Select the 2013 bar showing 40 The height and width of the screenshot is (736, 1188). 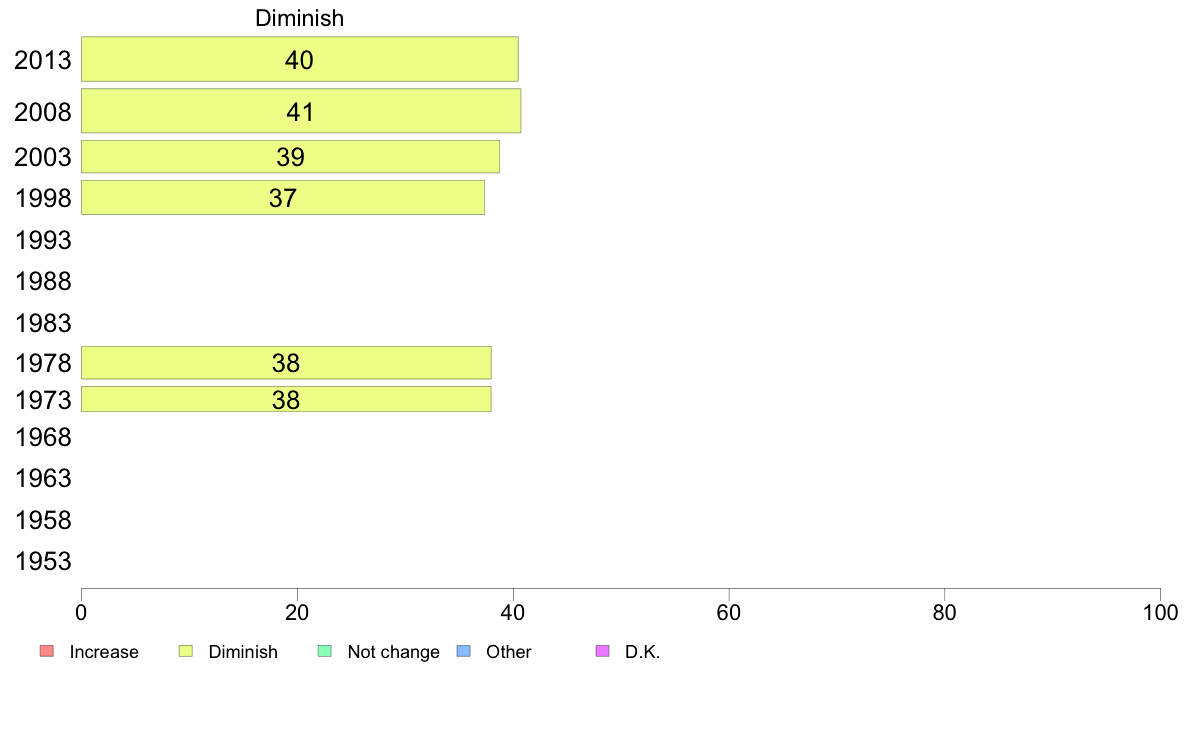tap(299, 59)
